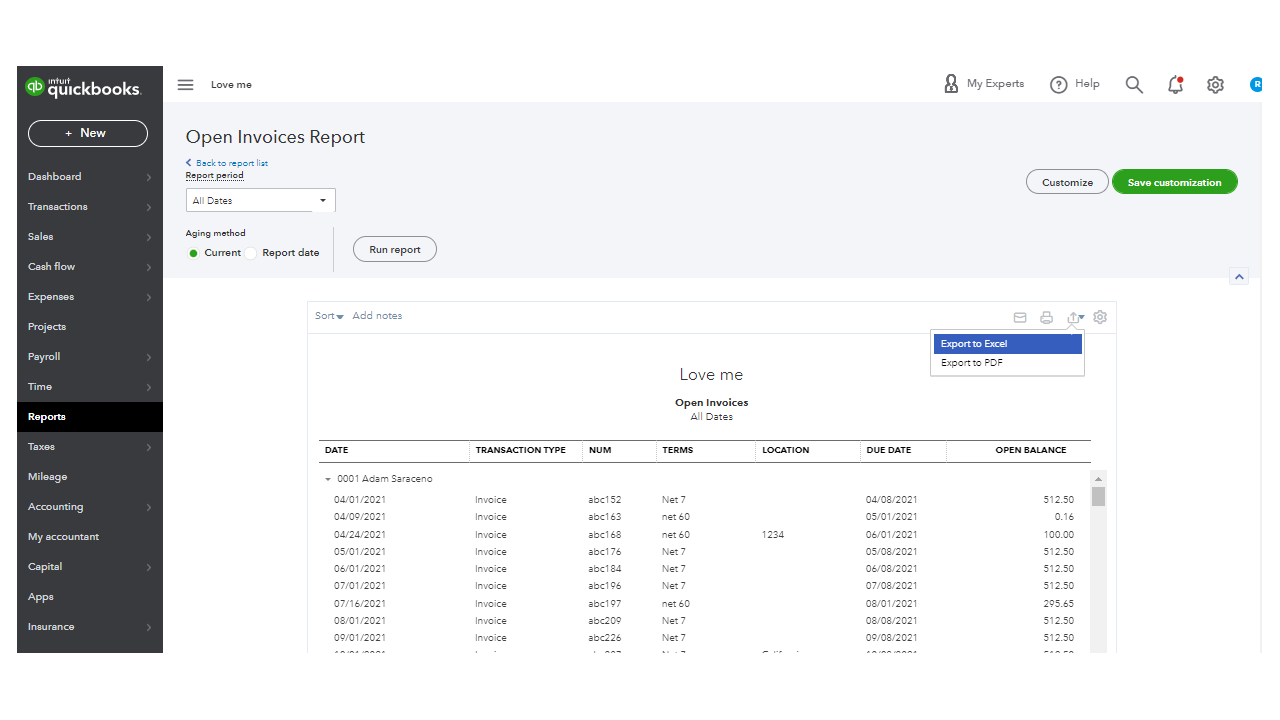
Task: Open the QuickBooks settings gear in top bar
Action: [x=1215, y=85]
